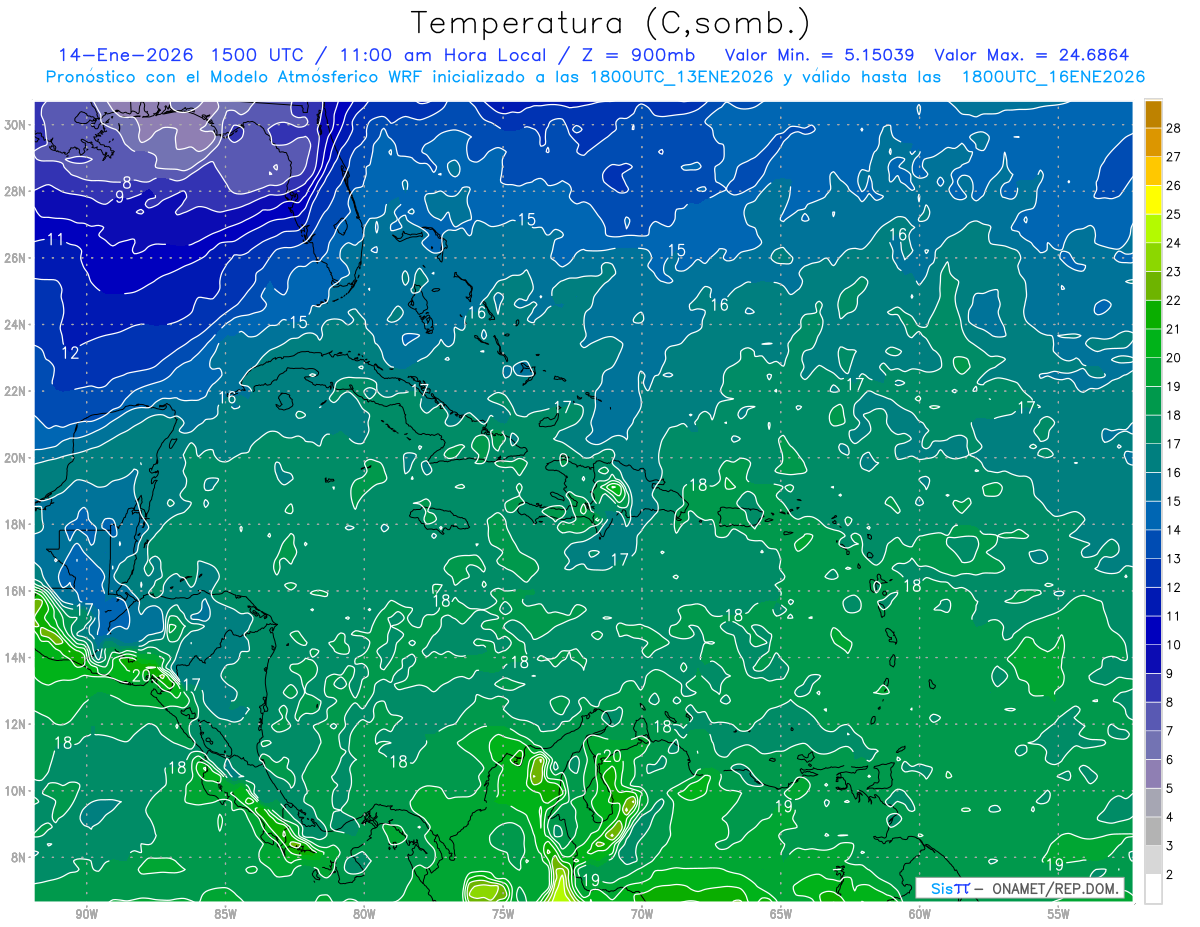Viewport: 1200px width, 927px height.
Task: Click the colorbar scale value 5
Action: click(1170, 789)
